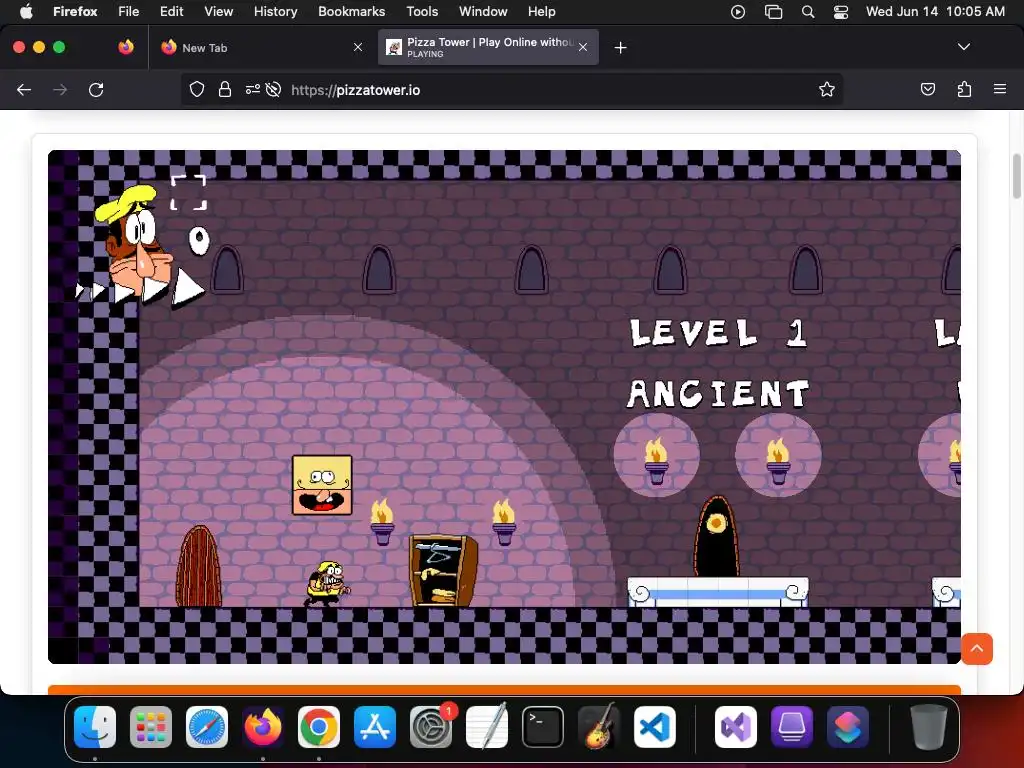Reload the Pizza Tower page
This screenshot has height=768, width=1024.
coord(96,89)
